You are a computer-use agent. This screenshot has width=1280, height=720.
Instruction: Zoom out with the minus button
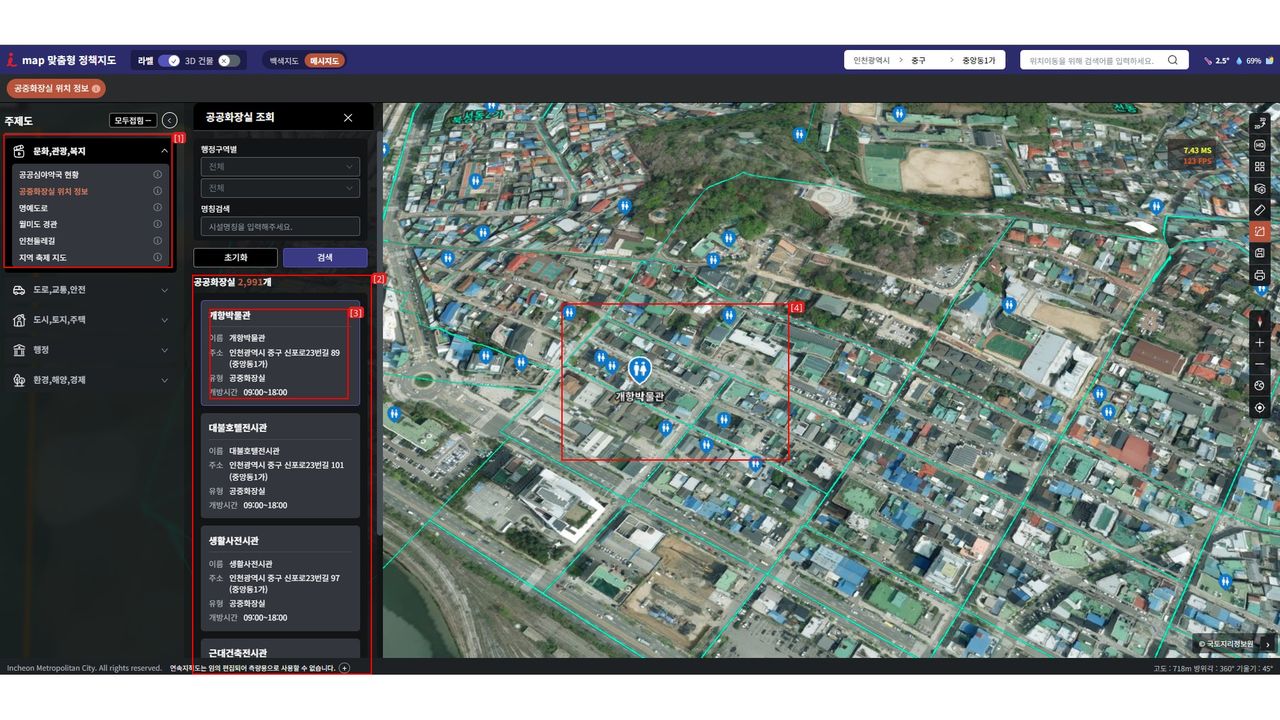pos(1259,365)
